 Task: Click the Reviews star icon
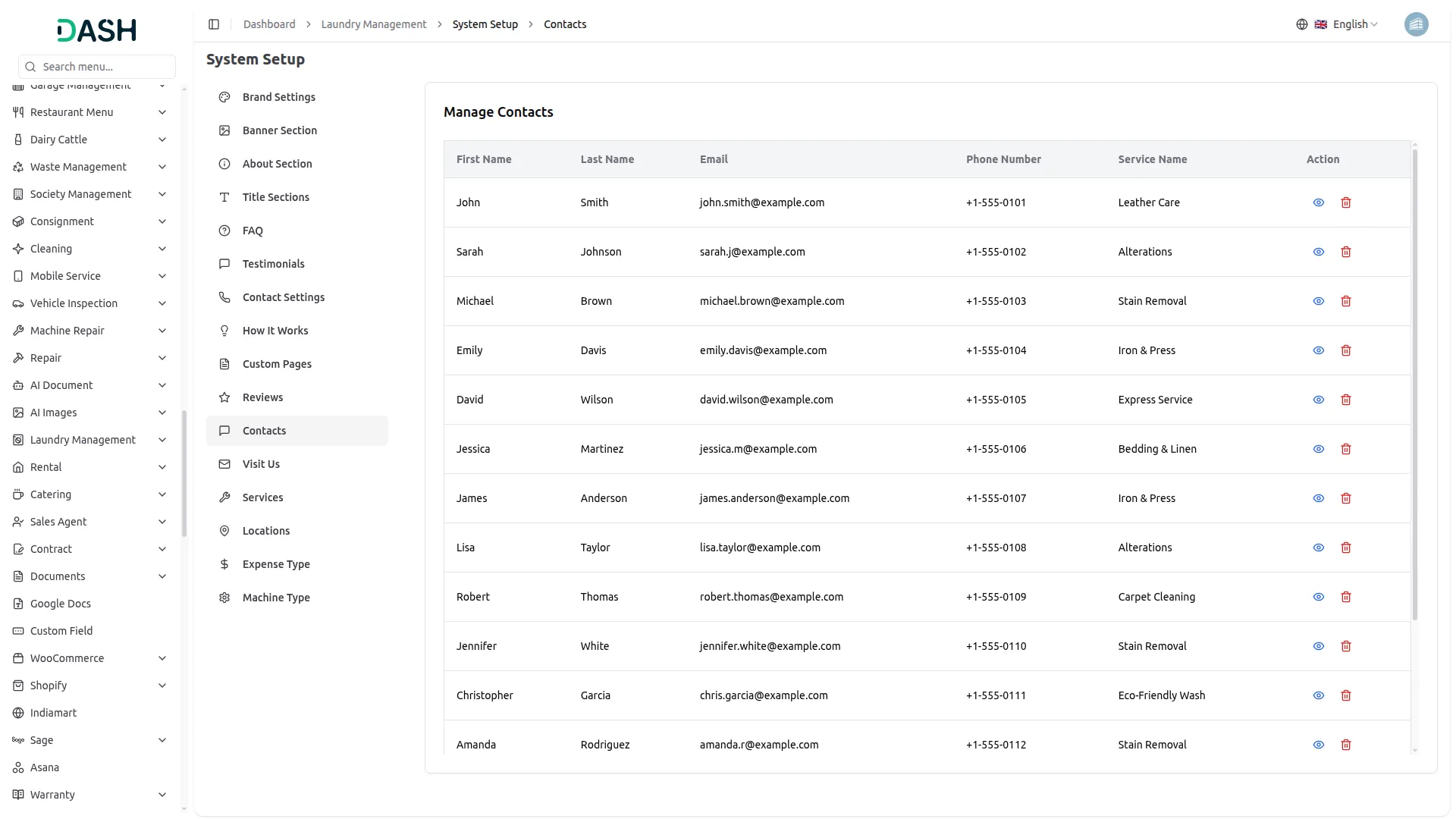[224, 397]
